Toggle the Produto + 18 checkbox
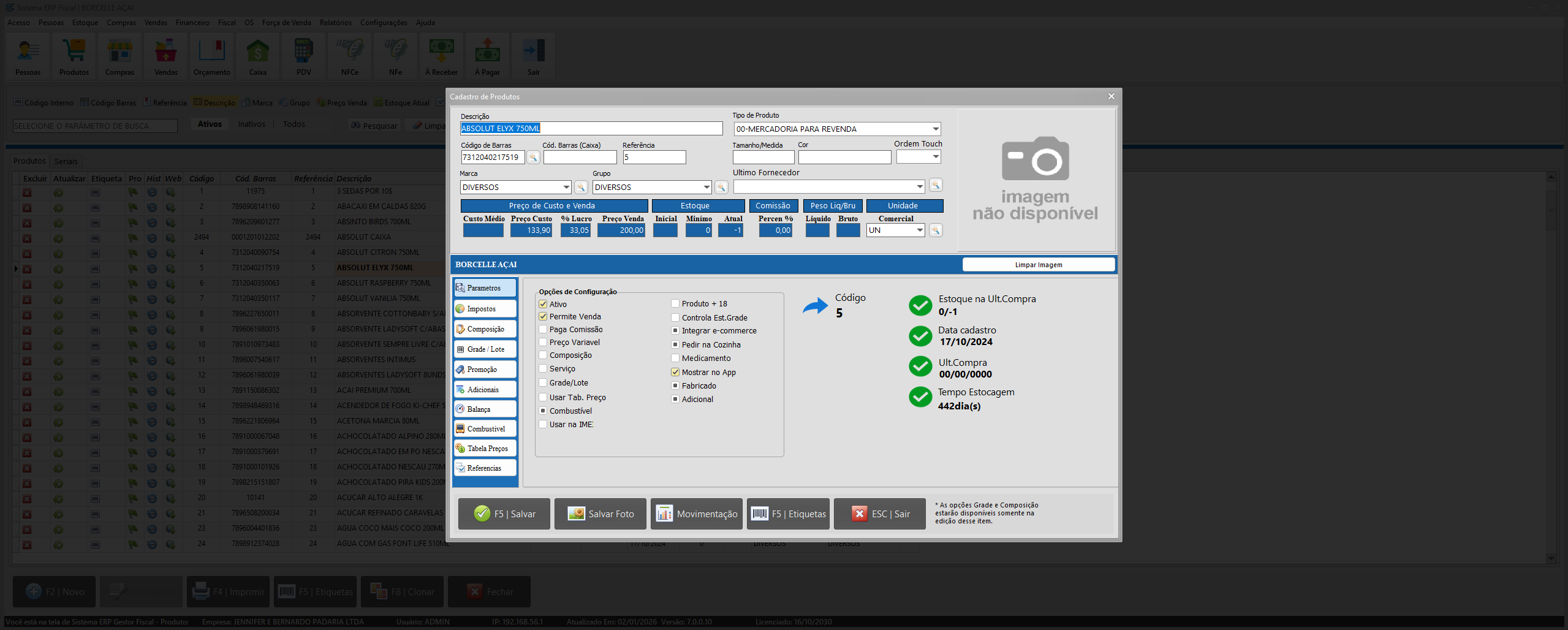 [675, 303]
